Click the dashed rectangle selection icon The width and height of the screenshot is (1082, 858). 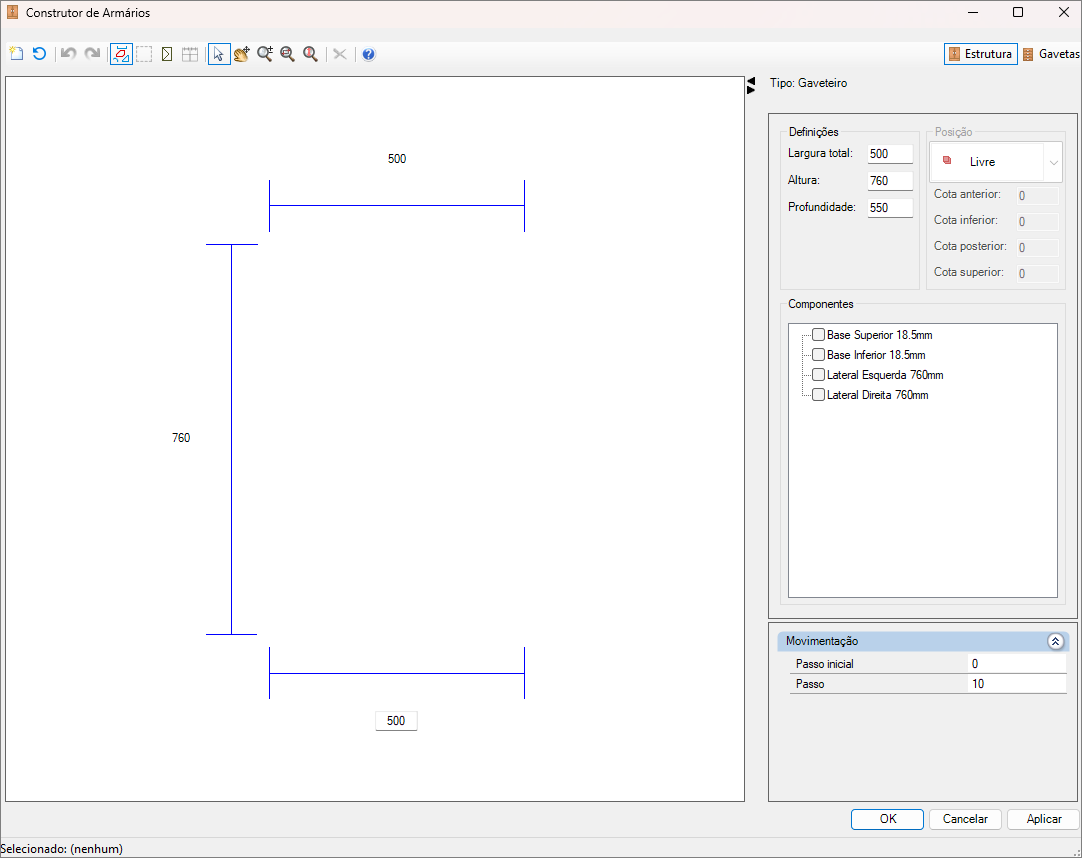click(x=144, y=54)
